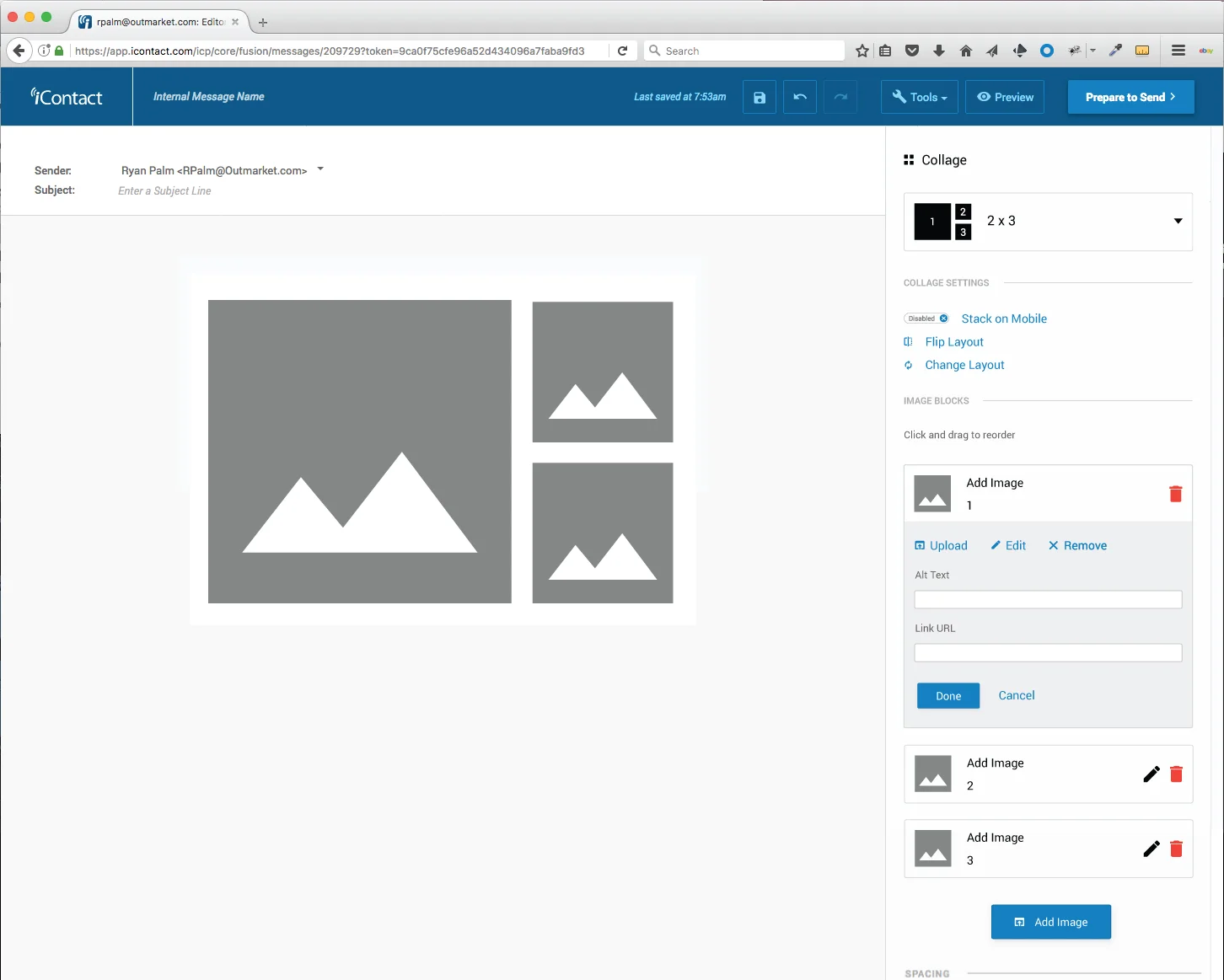Delete image block 3 with the trash icon
The width and height of the screenshot is (1224, 980).
(1176, 849)
